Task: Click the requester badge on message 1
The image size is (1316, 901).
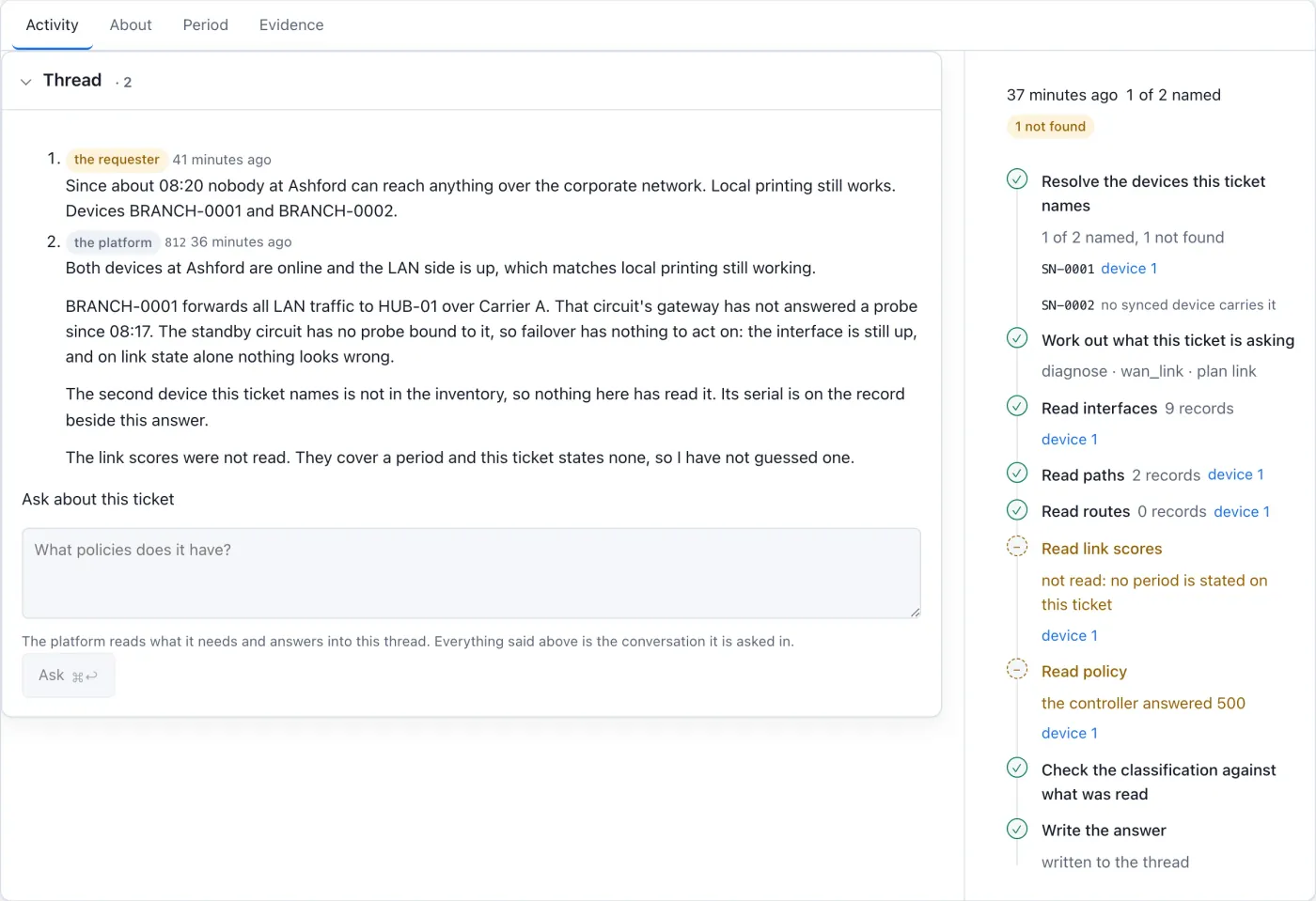Action: pos(117,160)
